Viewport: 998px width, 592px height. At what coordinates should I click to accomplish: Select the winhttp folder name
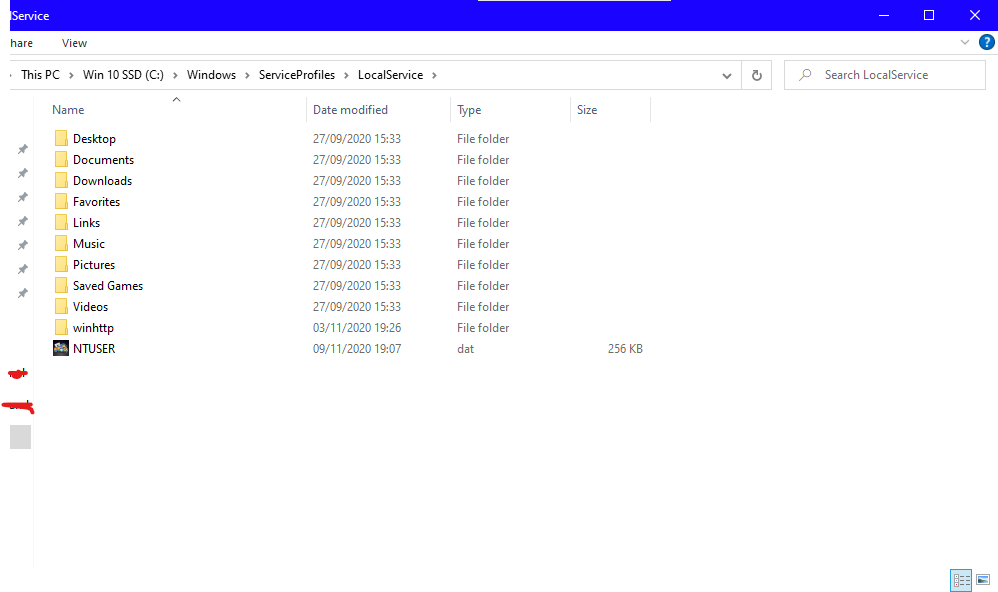point(93,328)
